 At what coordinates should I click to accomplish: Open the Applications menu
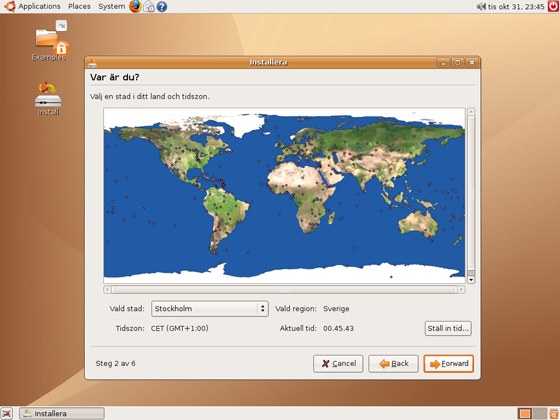pos(39,6)
